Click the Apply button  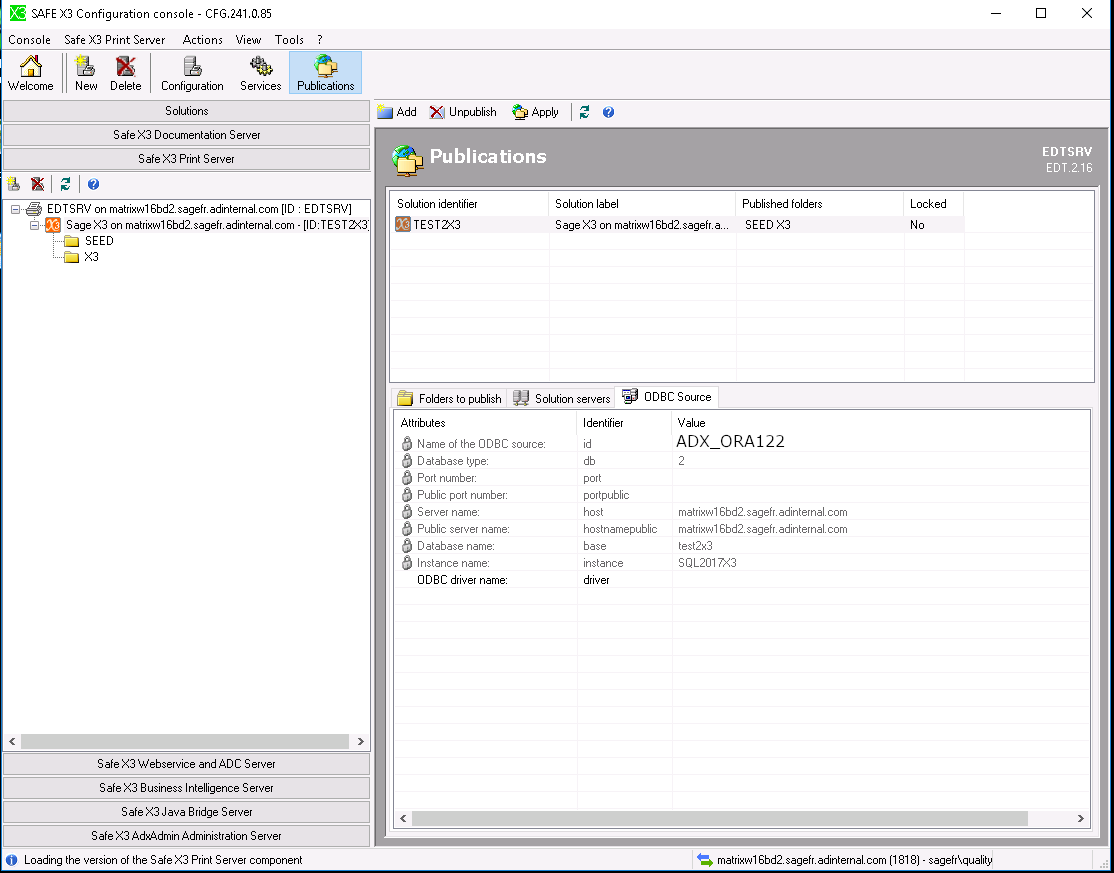click(x=535, y=112)
